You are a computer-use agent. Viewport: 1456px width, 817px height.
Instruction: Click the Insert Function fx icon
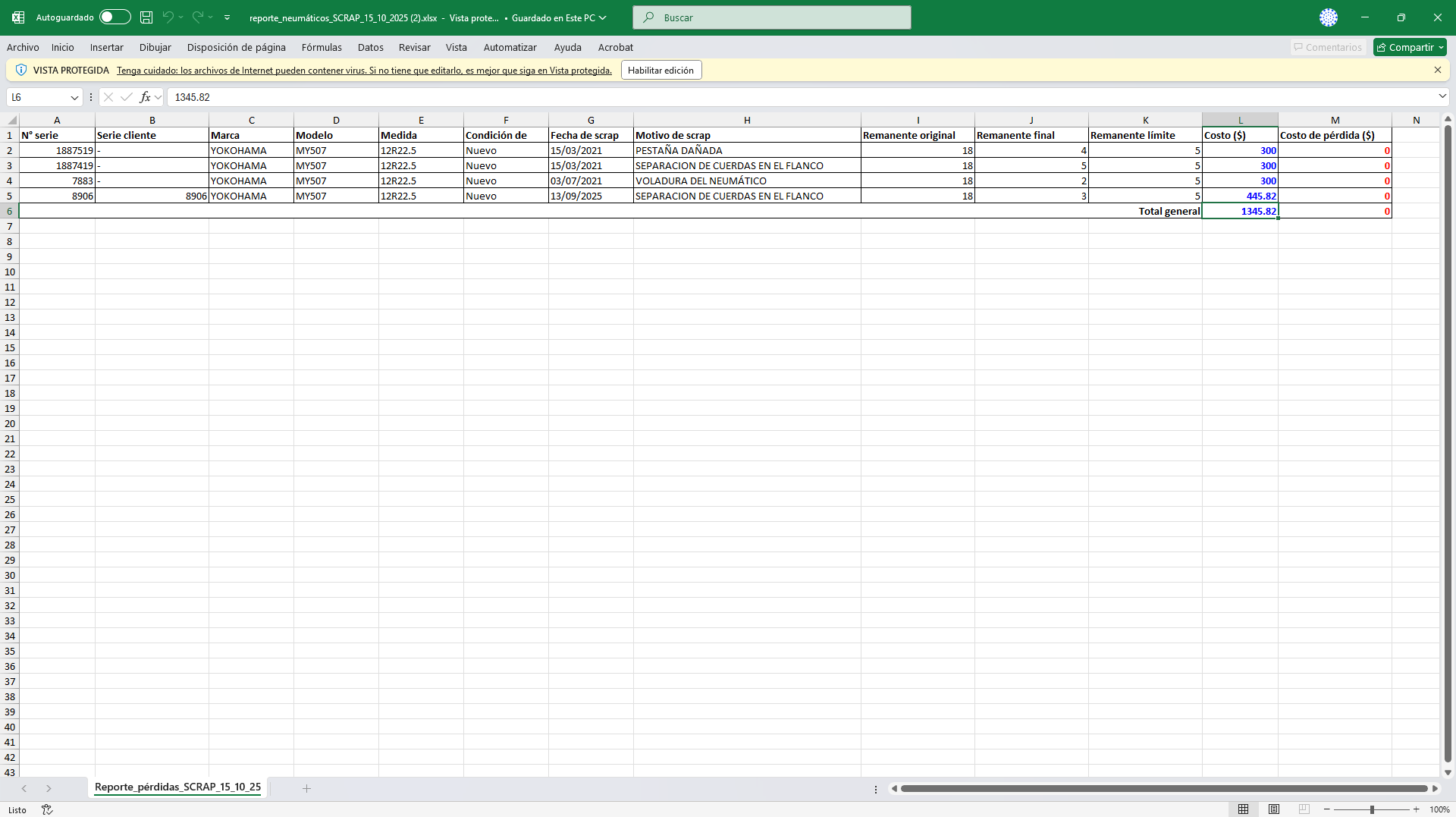[145, 97]
